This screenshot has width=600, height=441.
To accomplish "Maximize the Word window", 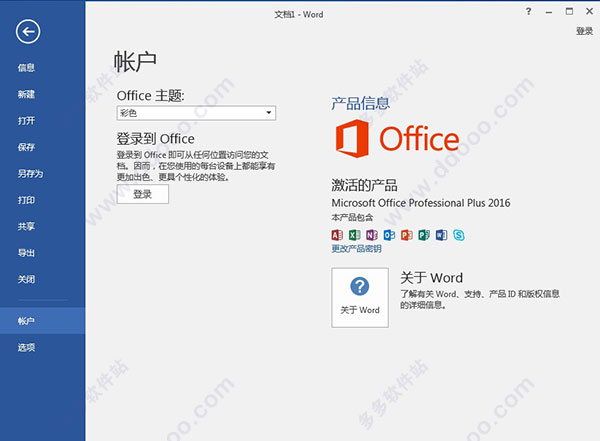I will [x=569, y=11].
